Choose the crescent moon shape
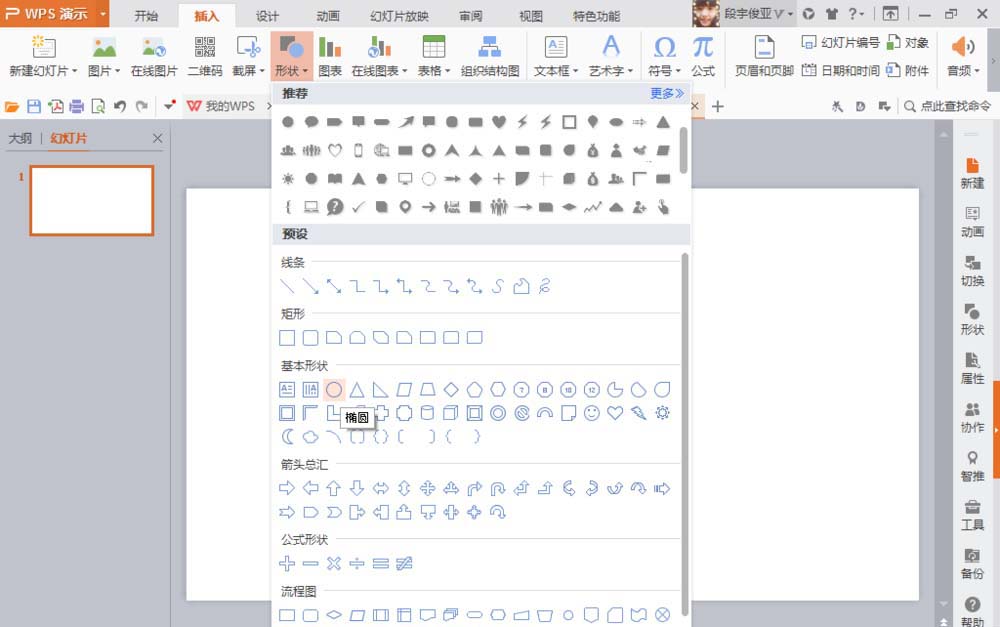The width and height of the screenshot is (1000, 627). (287, 437)
